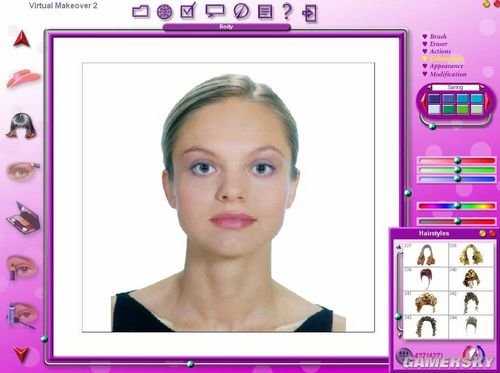
Task: Pick the dark green swatch
Action: (448, 109)
